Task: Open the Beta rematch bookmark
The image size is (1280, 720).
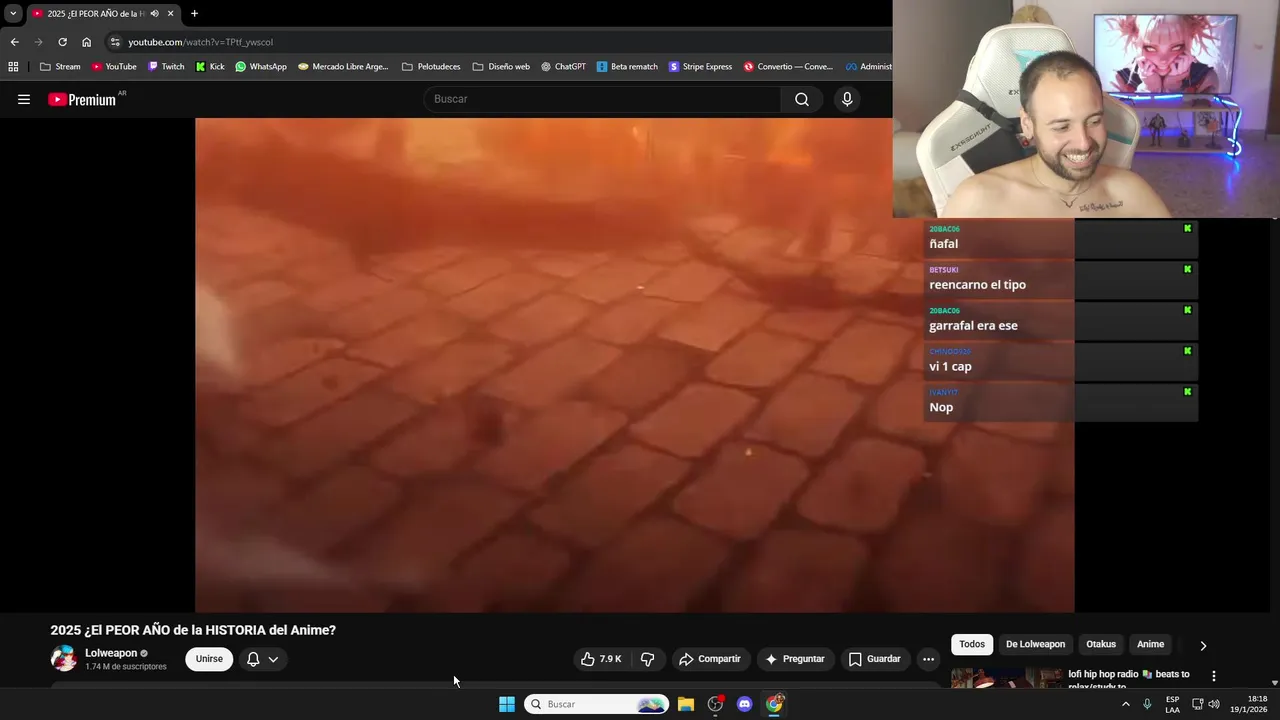Action: [627, 67]
